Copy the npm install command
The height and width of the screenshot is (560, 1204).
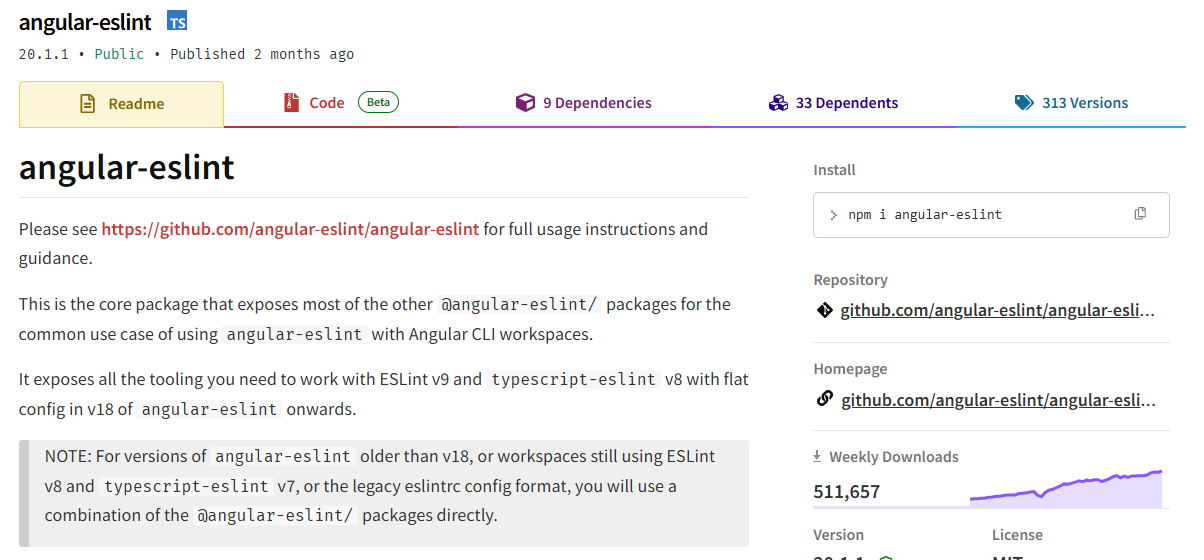coord(1140,214)
